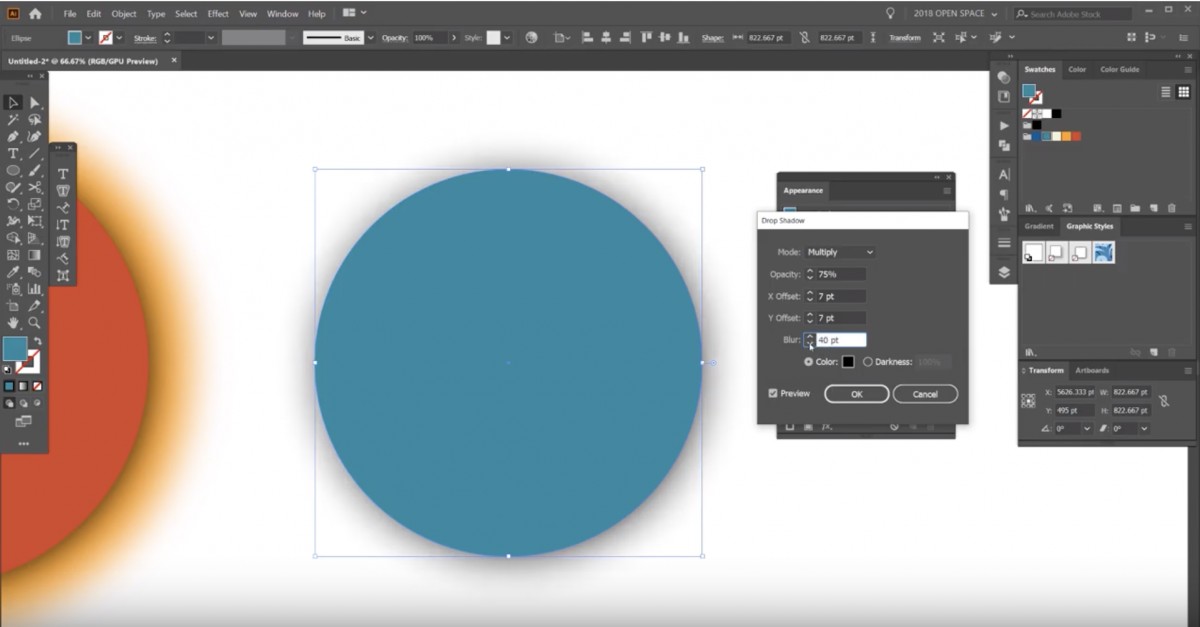Screen dimensions: 1200x627
Task: Click the Isolate Selected Object icon
Action: point(938,37)
